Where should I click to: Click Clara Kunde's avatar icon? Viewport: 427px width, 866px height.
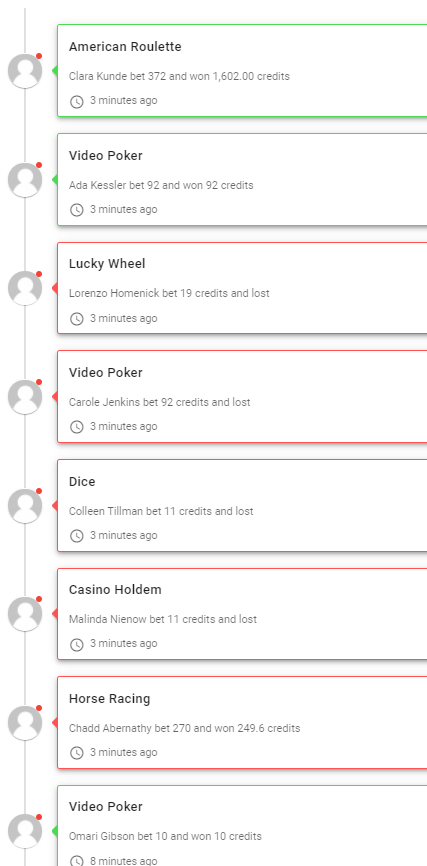pos(25,71)
